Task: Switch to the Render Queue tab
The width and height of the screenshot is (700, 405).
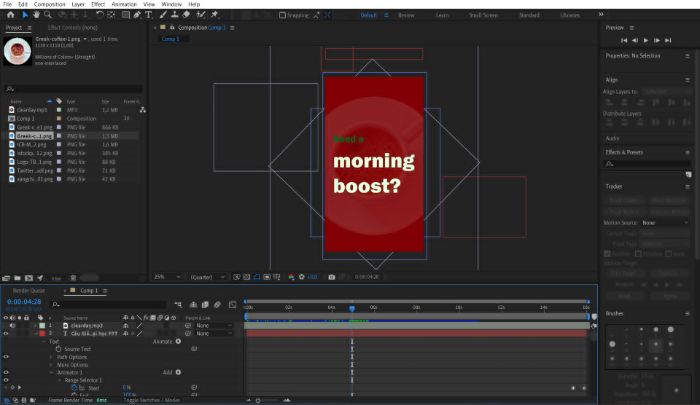Action: tap(29, 291)
